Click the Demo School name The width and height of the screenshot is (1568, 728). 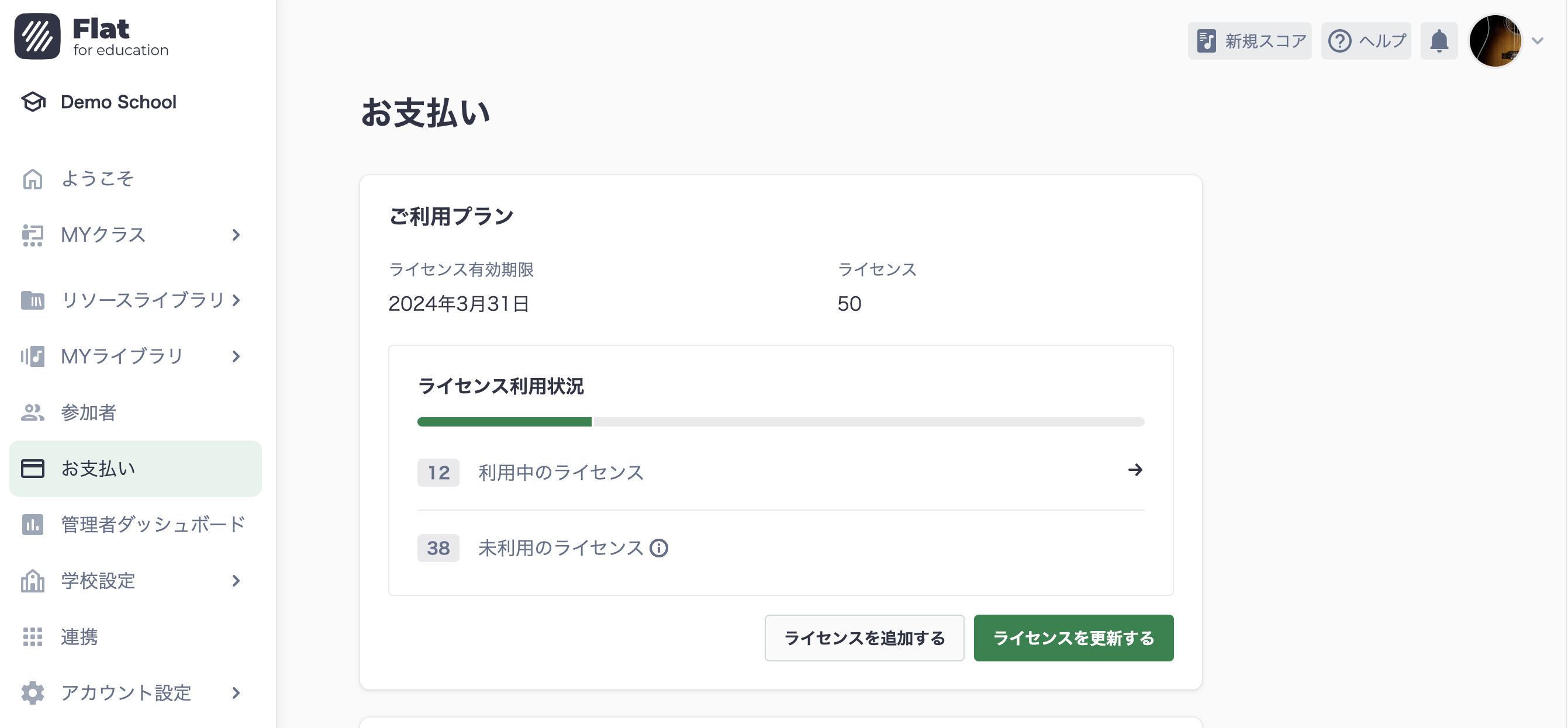tap(118, 102)
